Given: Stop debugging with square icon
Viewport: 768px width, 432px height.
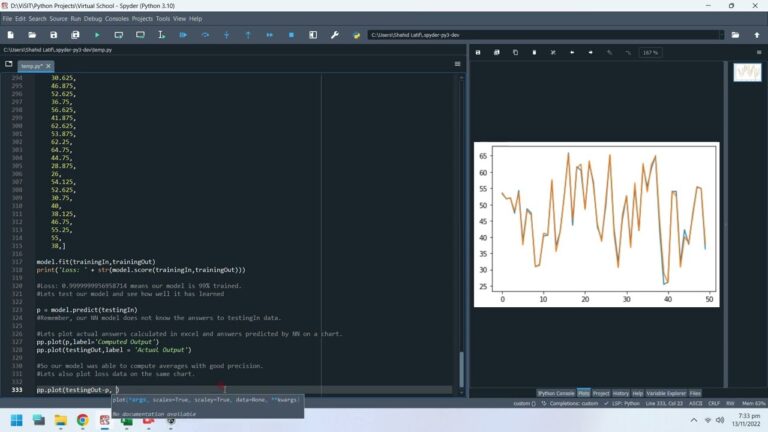Looking at the screenshot, I should coord(291,35).
